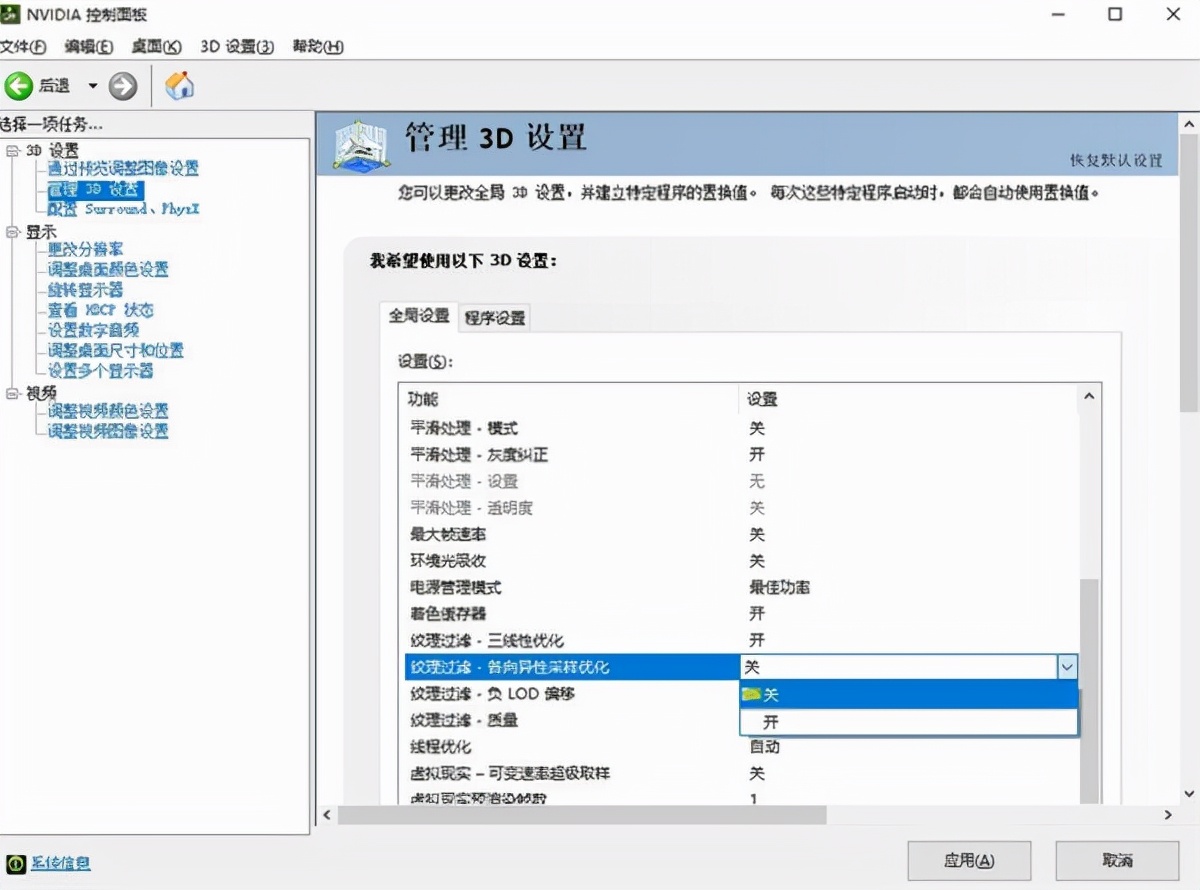1200x890 pixels.
Task: Open the 纹理过滤 setting dropdown arrow
Action: pyautogui.click(x=1067, y=666)
